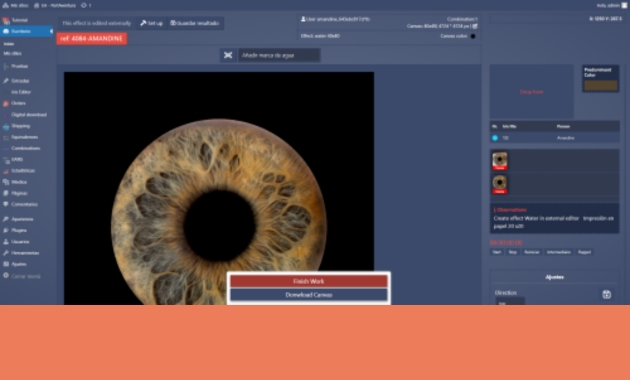Click the iris image on canvas
The height and width of the screenshot is (380, 630).
click(219, 188)
